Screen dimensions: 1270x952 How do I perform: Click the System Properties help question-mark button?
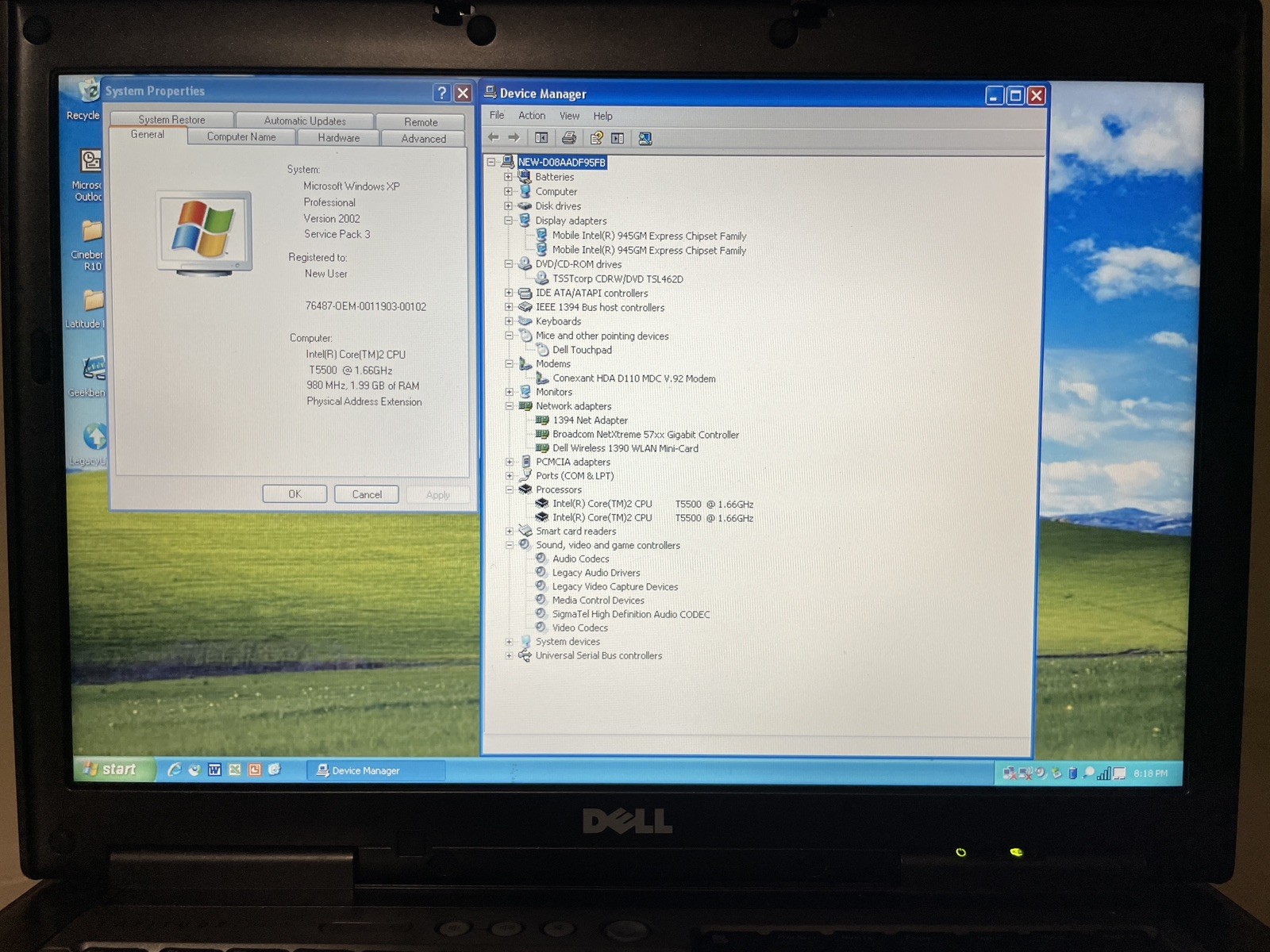click(442, 93)
